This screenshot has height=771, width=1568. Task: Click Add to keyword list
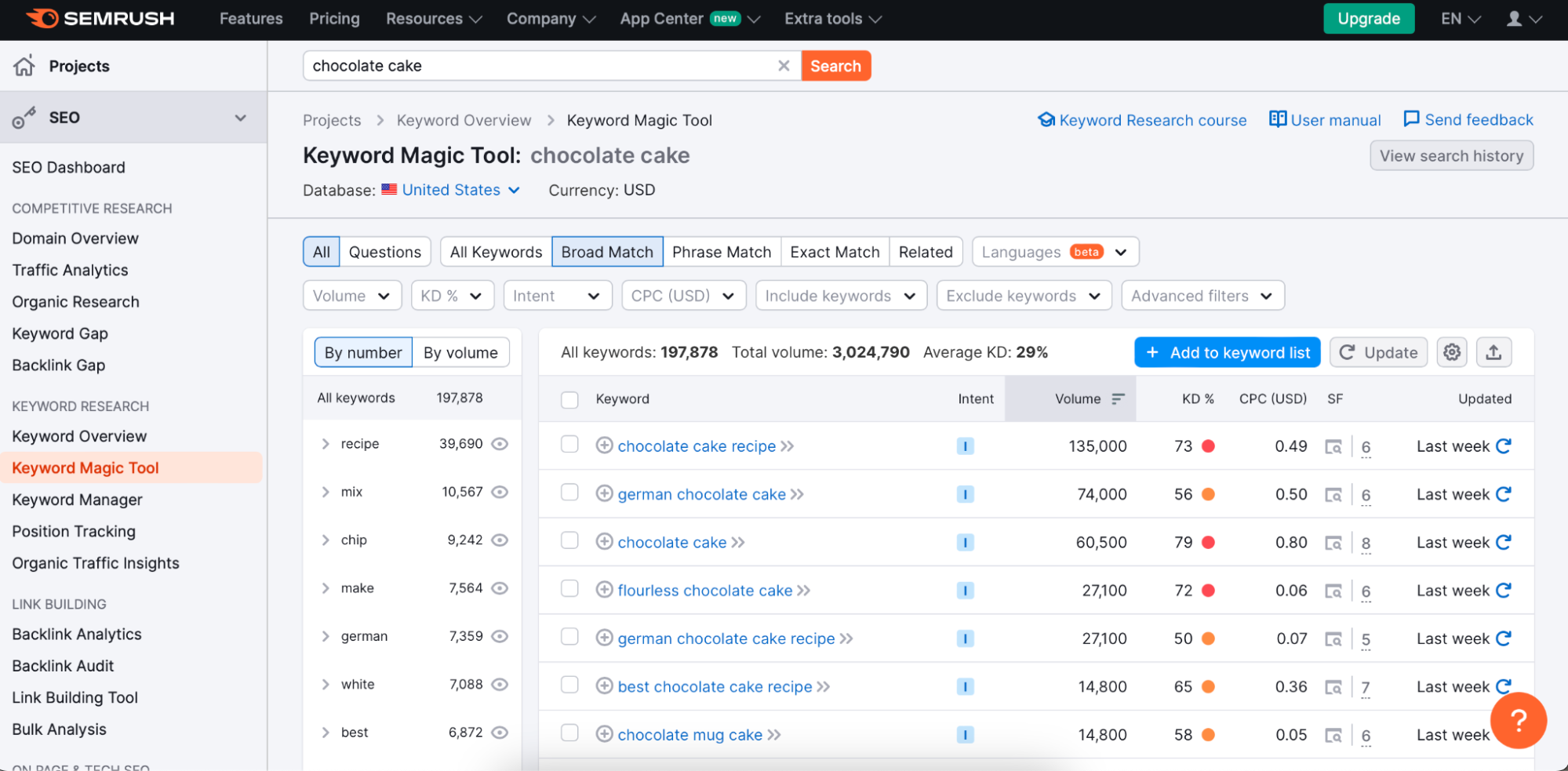(x=1226, y=352)
